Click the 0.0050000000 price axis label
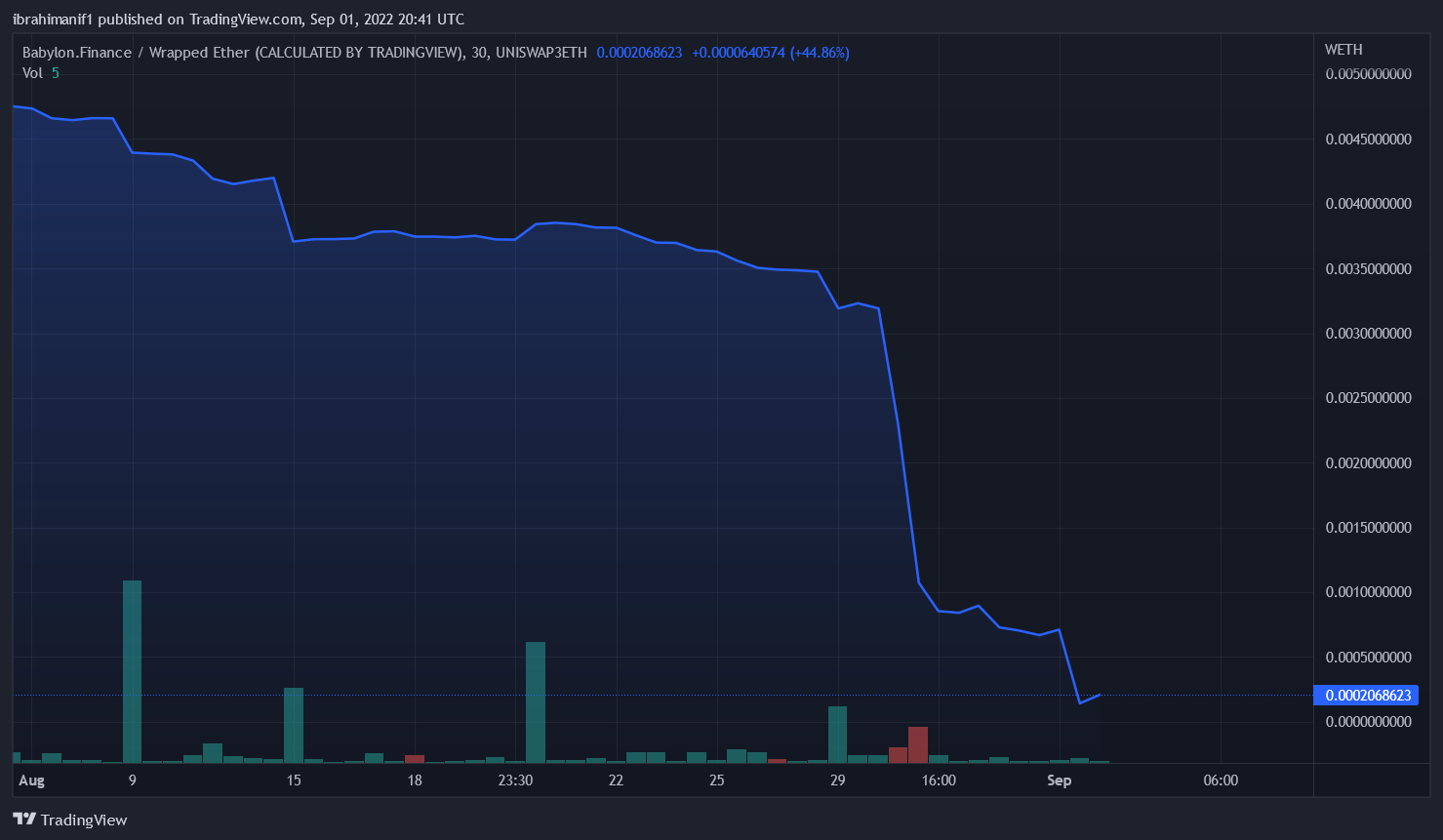Screen dimensions: 1443x840 tap(1368, 74)
